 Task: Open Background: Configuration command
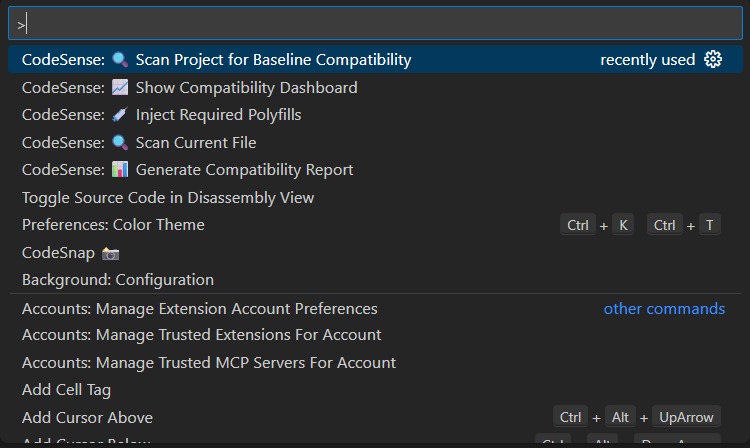coord(375,280)
